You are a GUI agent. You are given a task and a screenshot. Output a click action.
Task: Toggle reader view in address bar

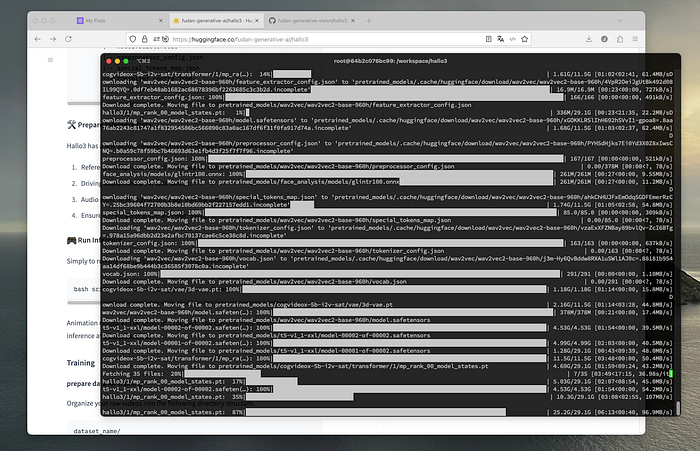[488, 39]
